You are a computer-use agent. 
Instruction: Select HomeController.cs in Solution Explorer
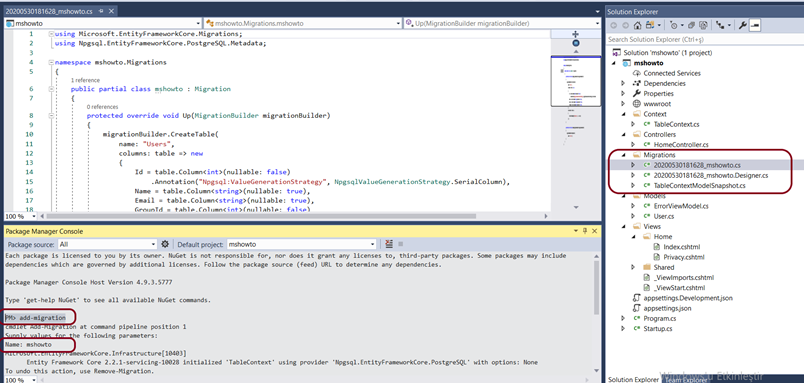coord(681,145)
